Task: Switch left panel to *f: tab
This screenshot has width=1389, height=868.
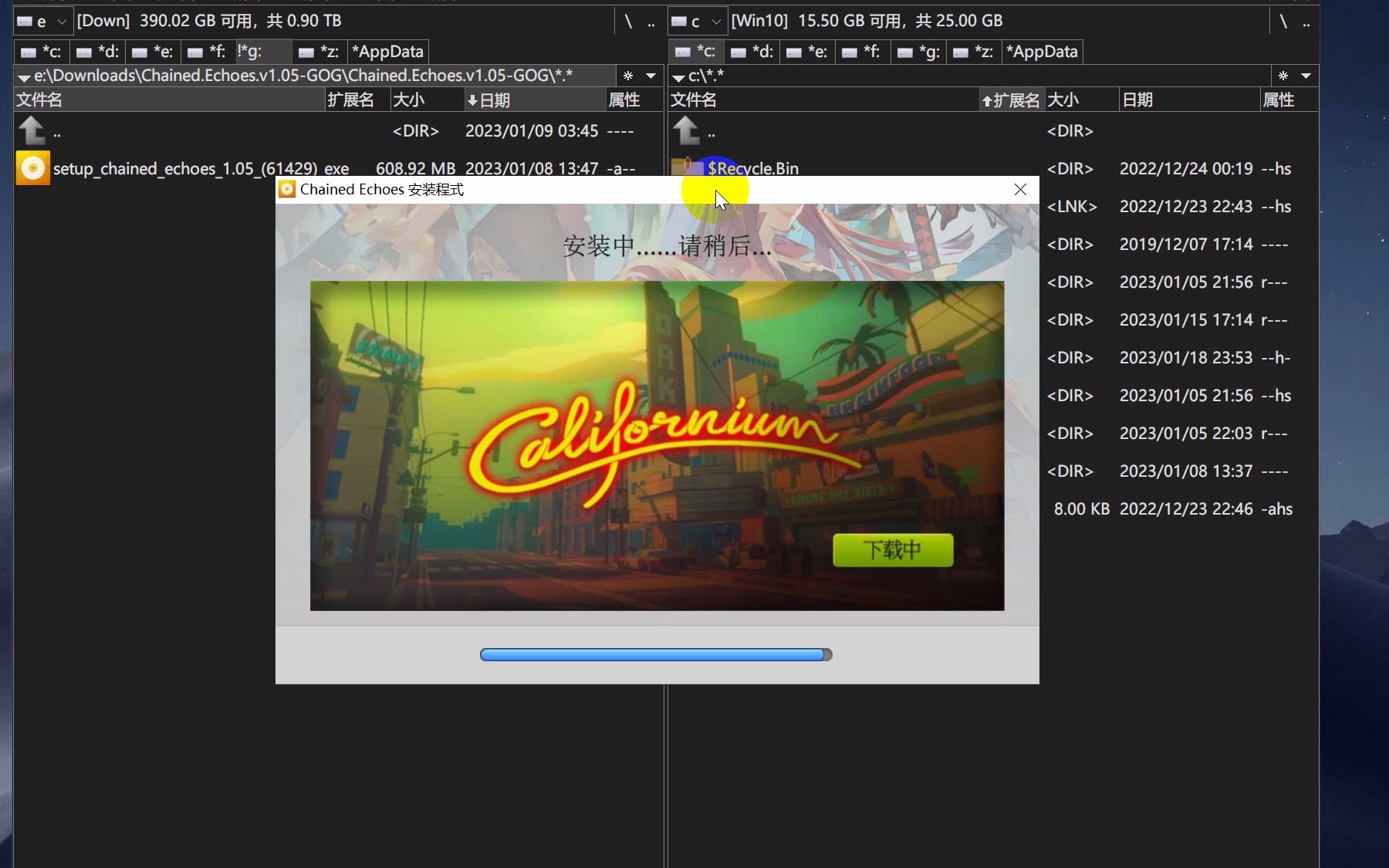Action: coord(208,52)
